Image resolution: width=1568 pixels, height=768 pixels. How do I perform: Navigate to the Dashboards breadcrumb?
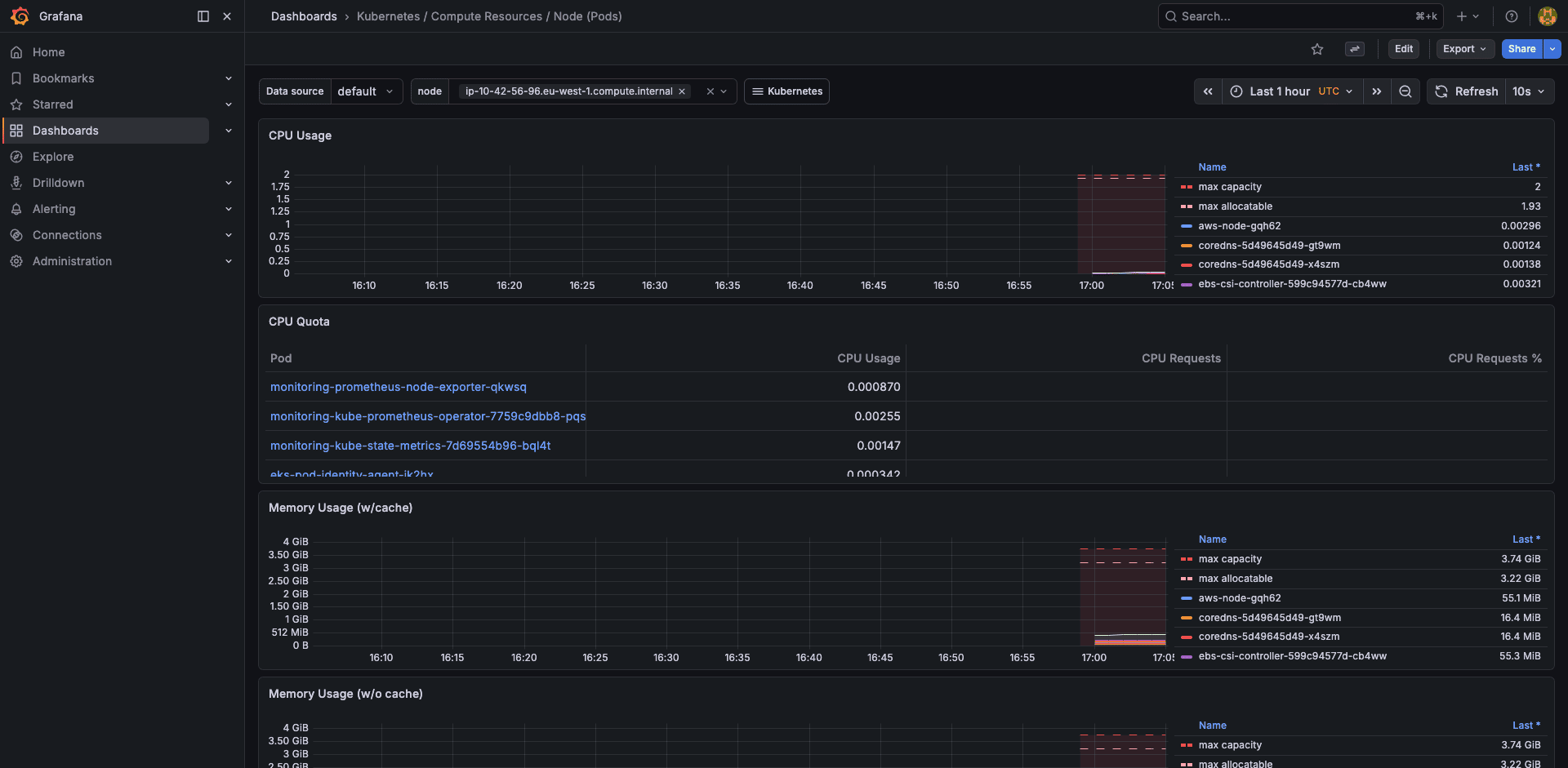tap(304, 16)
